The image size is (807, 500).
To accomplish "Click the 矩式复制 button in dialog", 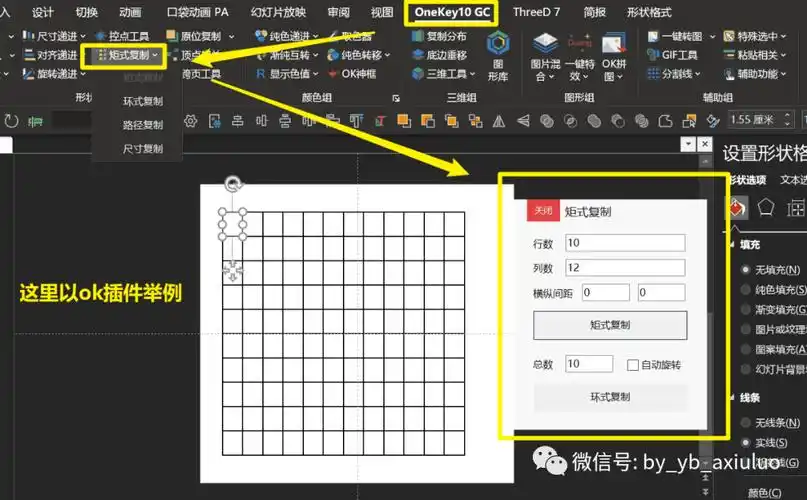I will tap(610, 325).
